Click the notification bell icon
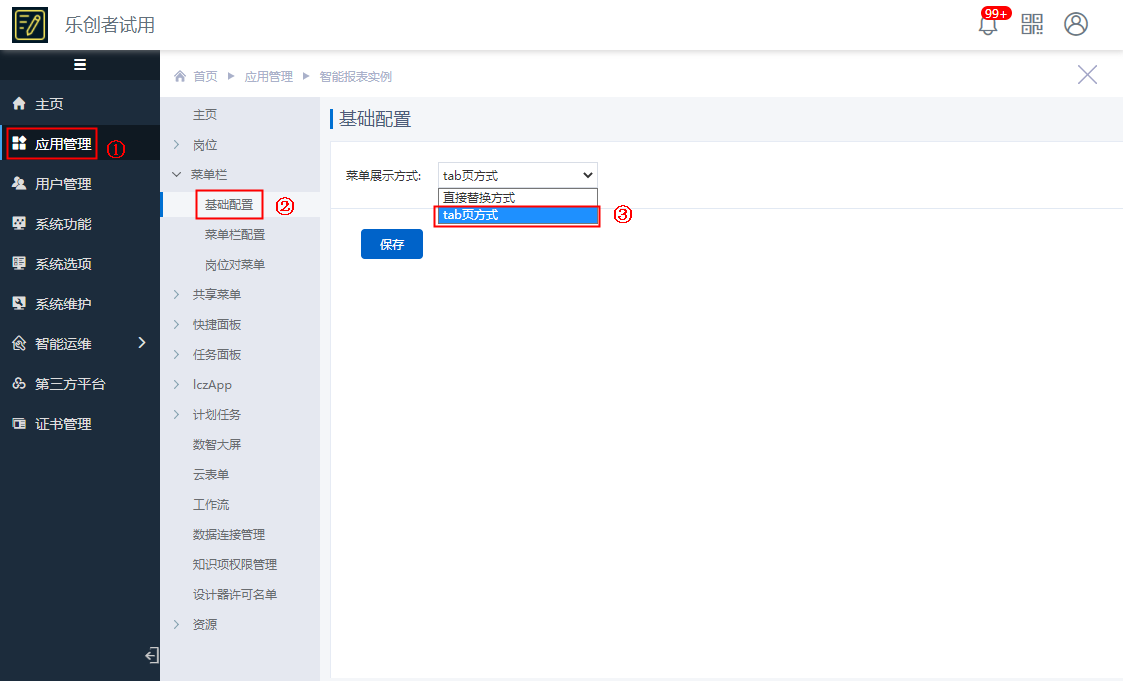The image size is (1123, 681). tap(988, 25)
